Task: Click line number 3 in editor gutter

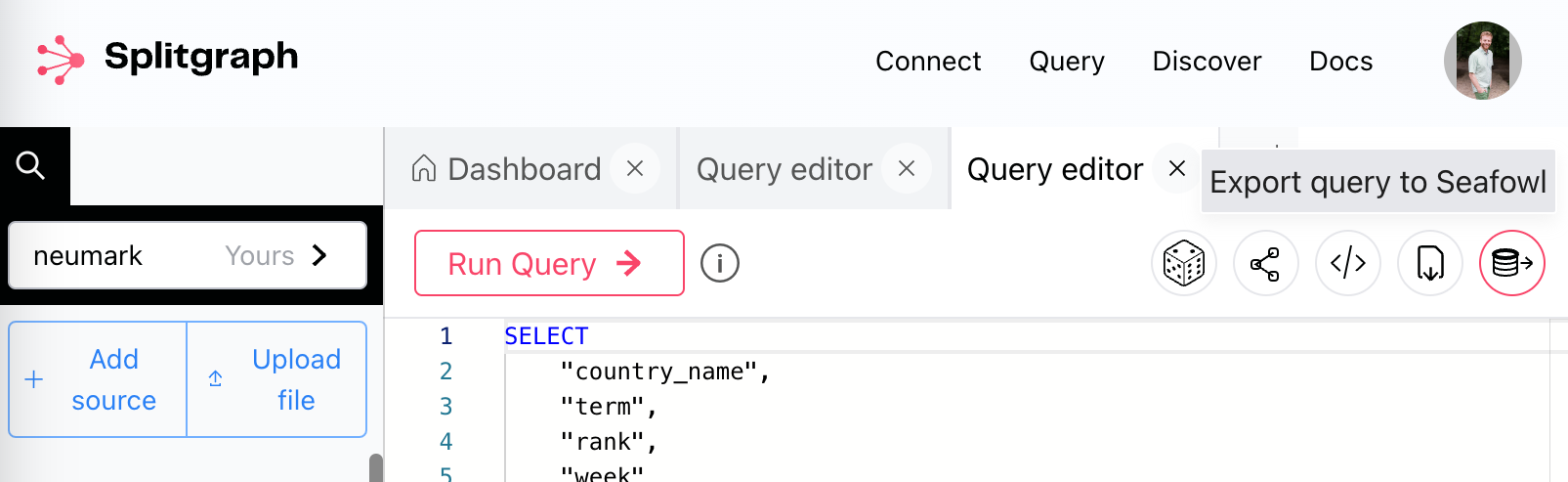Action: click(445, 407)
